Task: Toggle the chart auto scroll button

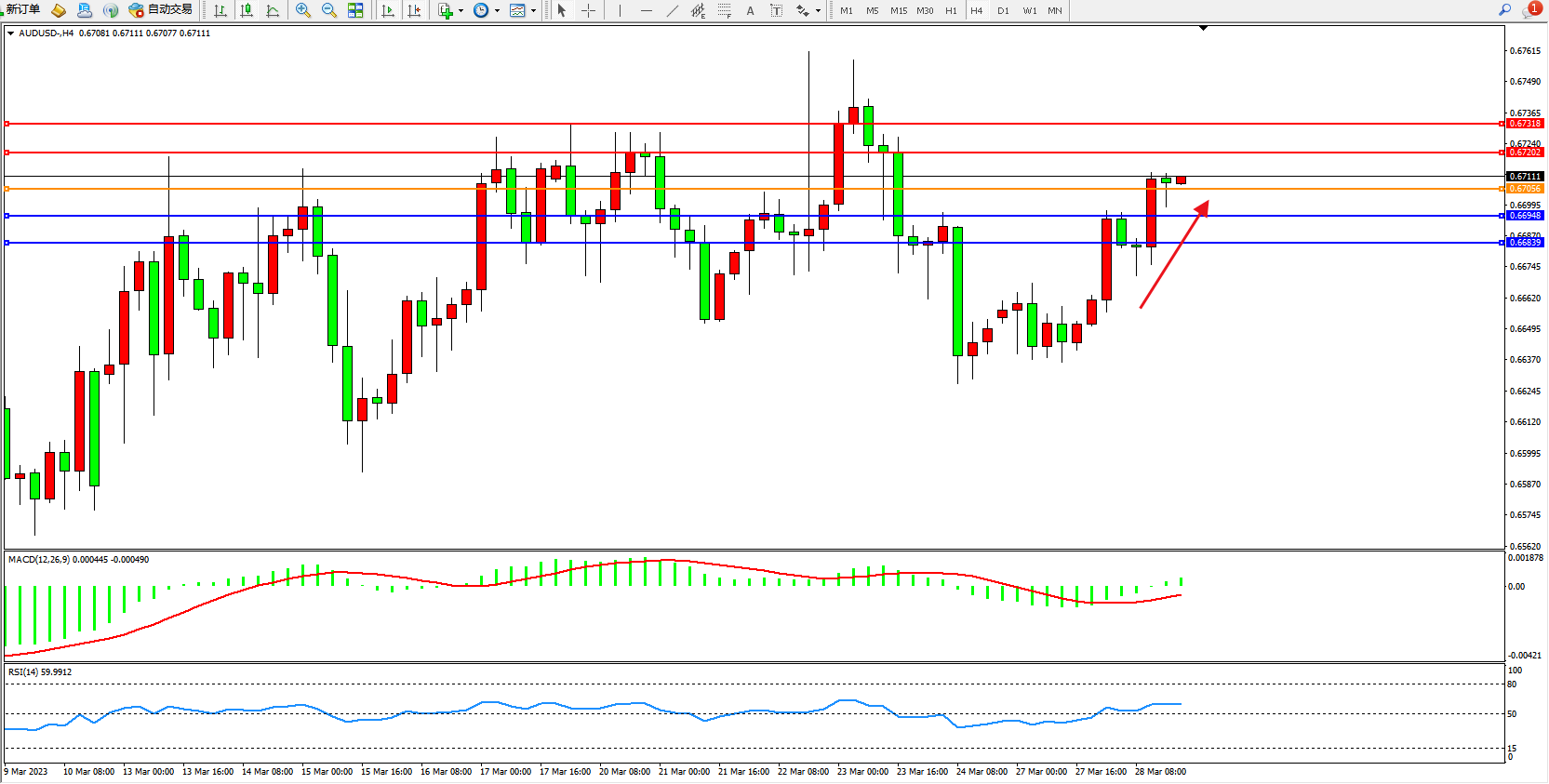Action: 388,10
